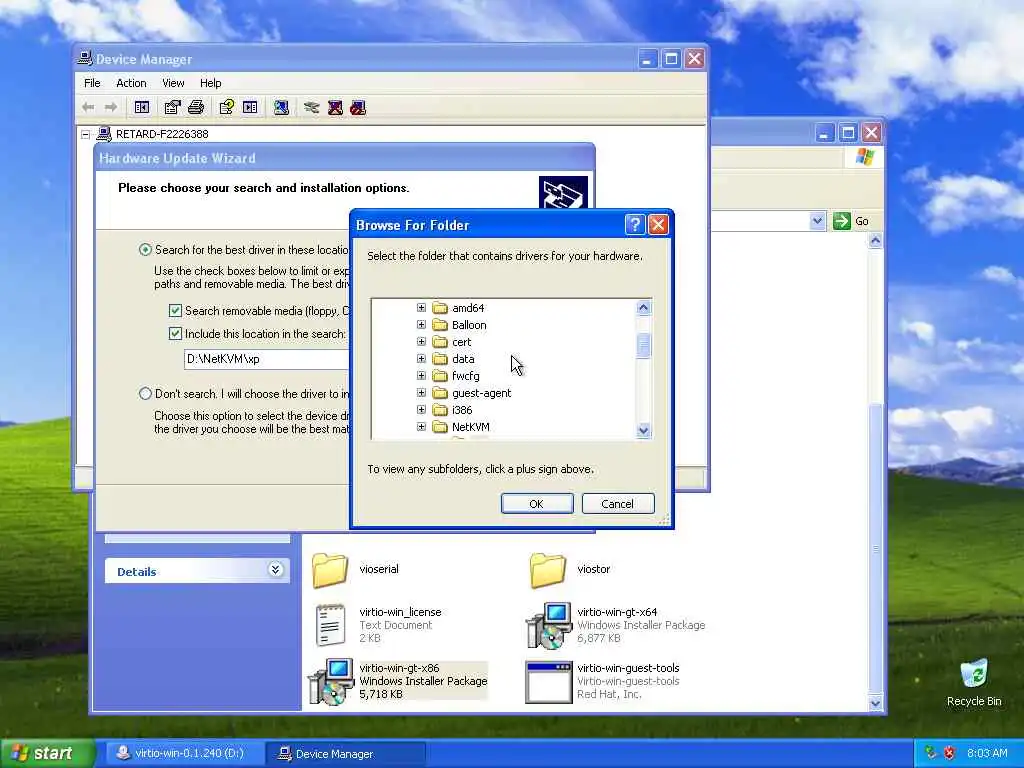Click the Help icon with yellow question mark

click(227, 107)
